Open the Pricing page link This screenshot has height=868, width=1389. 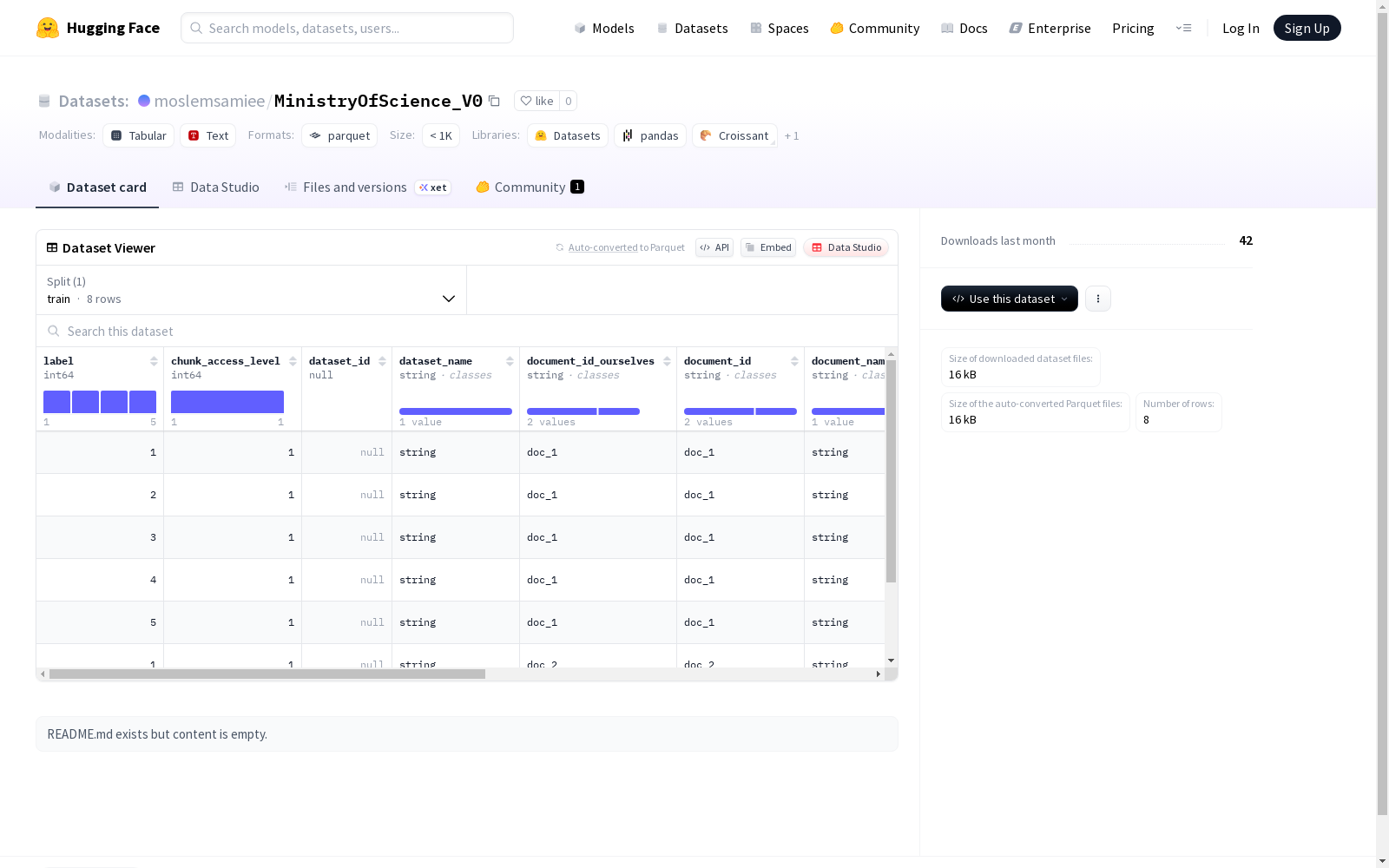pos(1133,28)
